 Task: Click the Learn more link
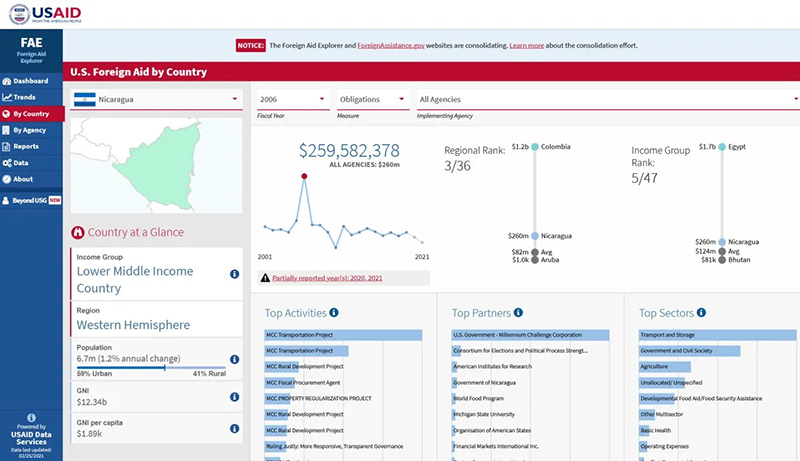tap(526, 45)
